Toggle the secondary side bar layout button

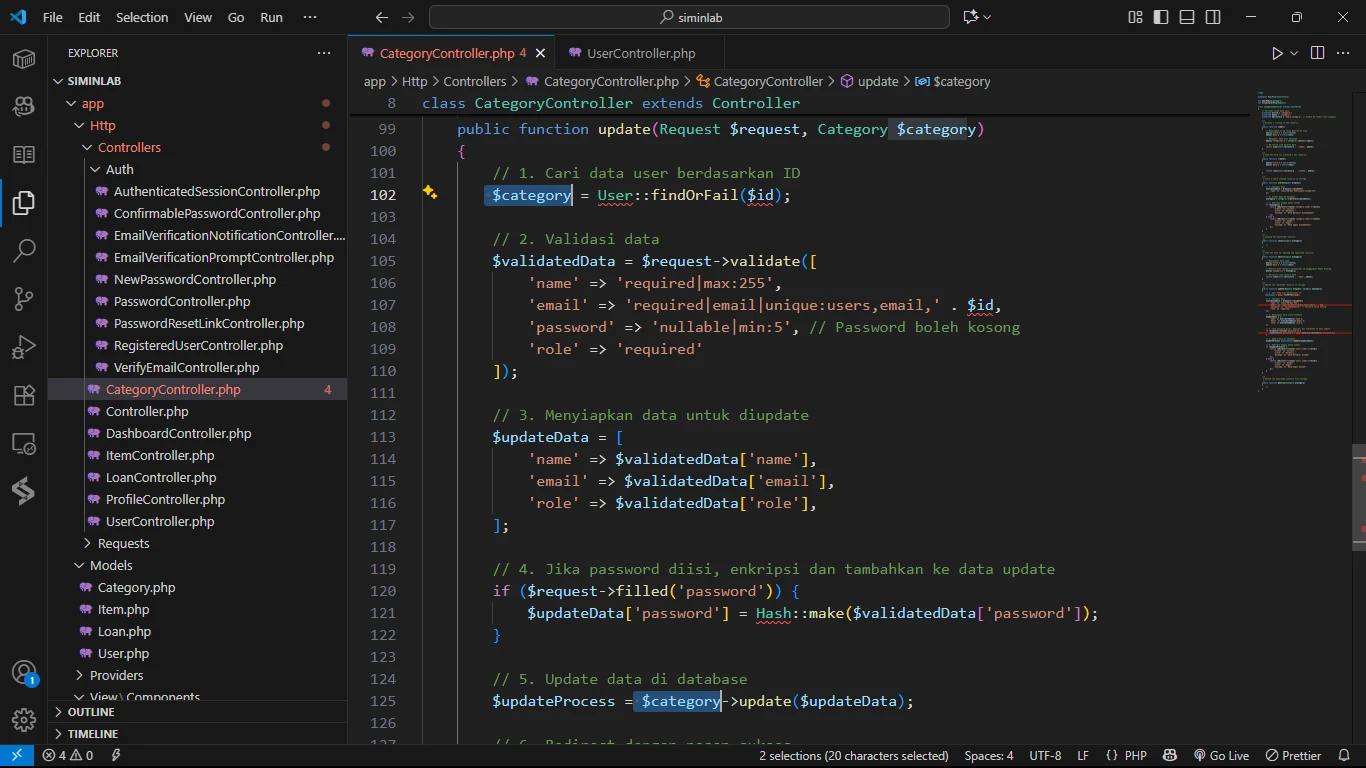coord(1212,17)
